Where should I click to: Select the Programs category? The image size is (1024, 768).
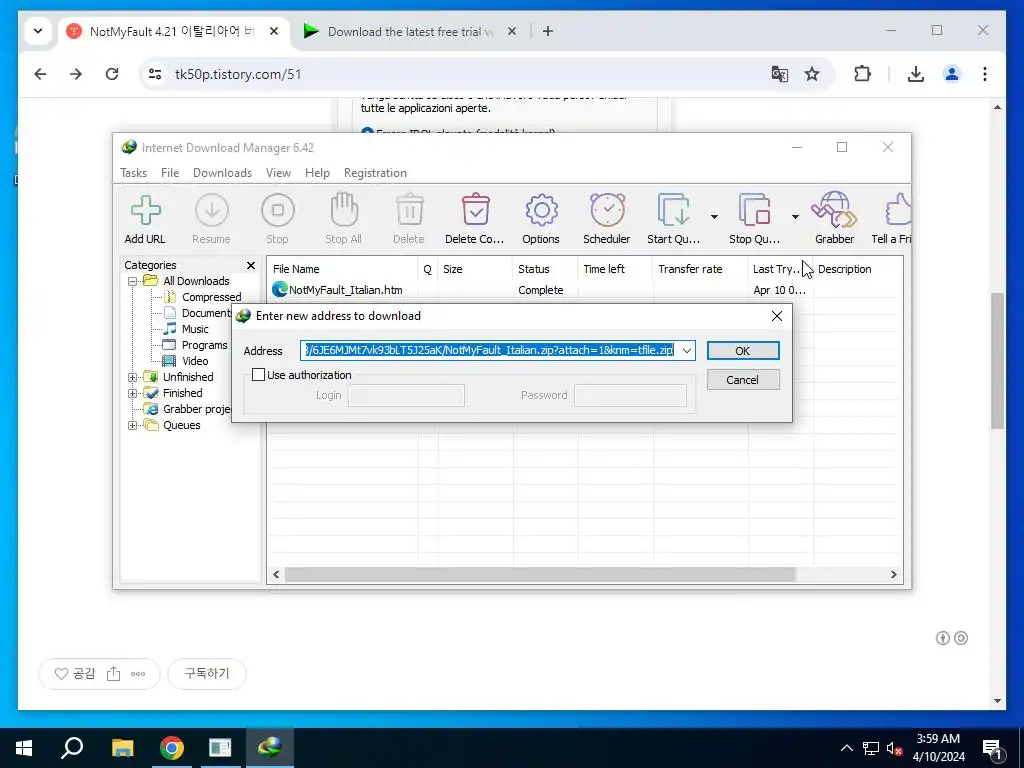click(x=204, y=345)
